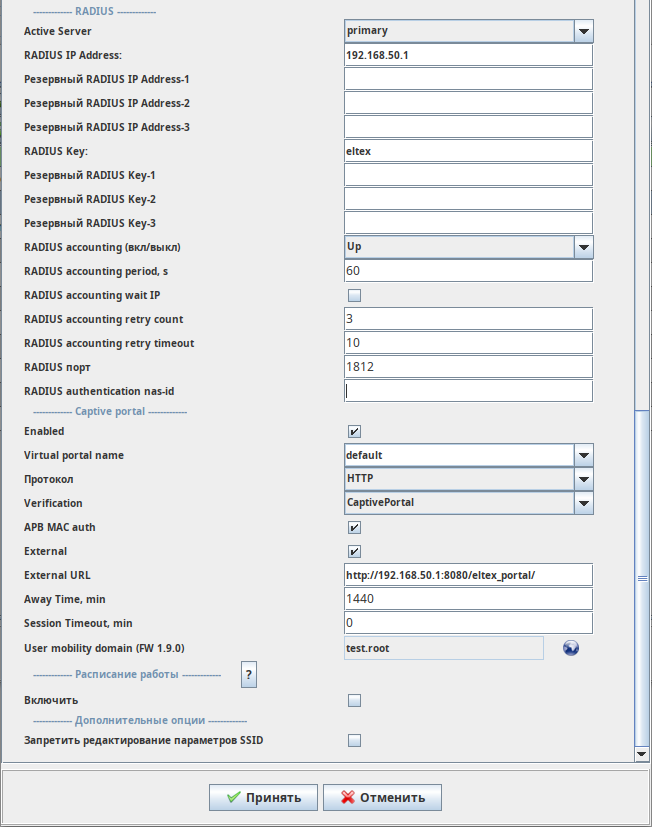Click the scrollbar down arrow
This screenshot has height=827, width=652.
click(x=642, y=753)
